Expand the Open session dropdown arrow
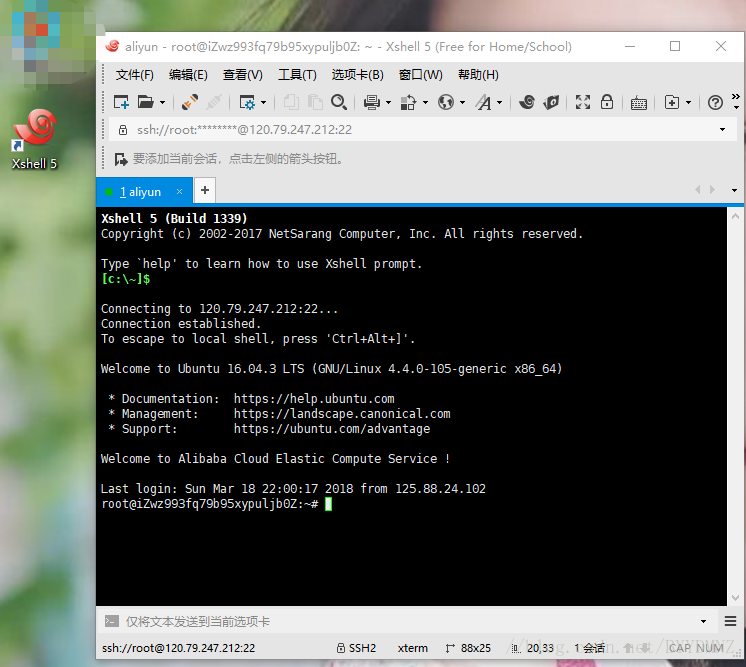This screenshot has width=746, height=667. [162, 103]
